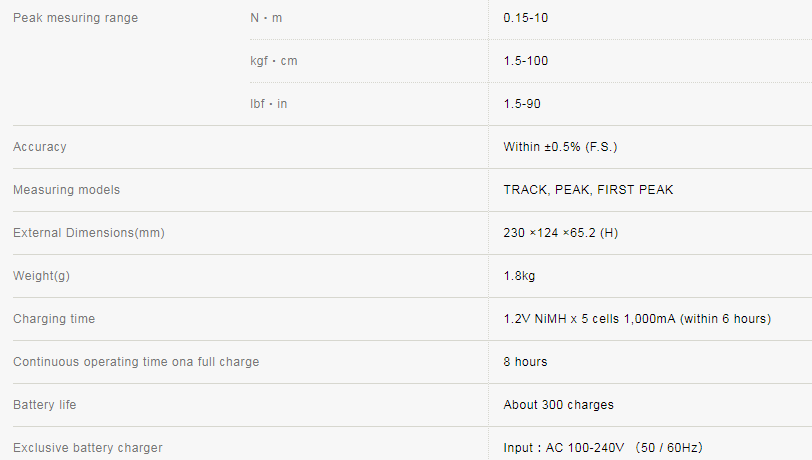Click the Accuracy row label
Screen dimensions: 812x460
[x=40, y=147]
